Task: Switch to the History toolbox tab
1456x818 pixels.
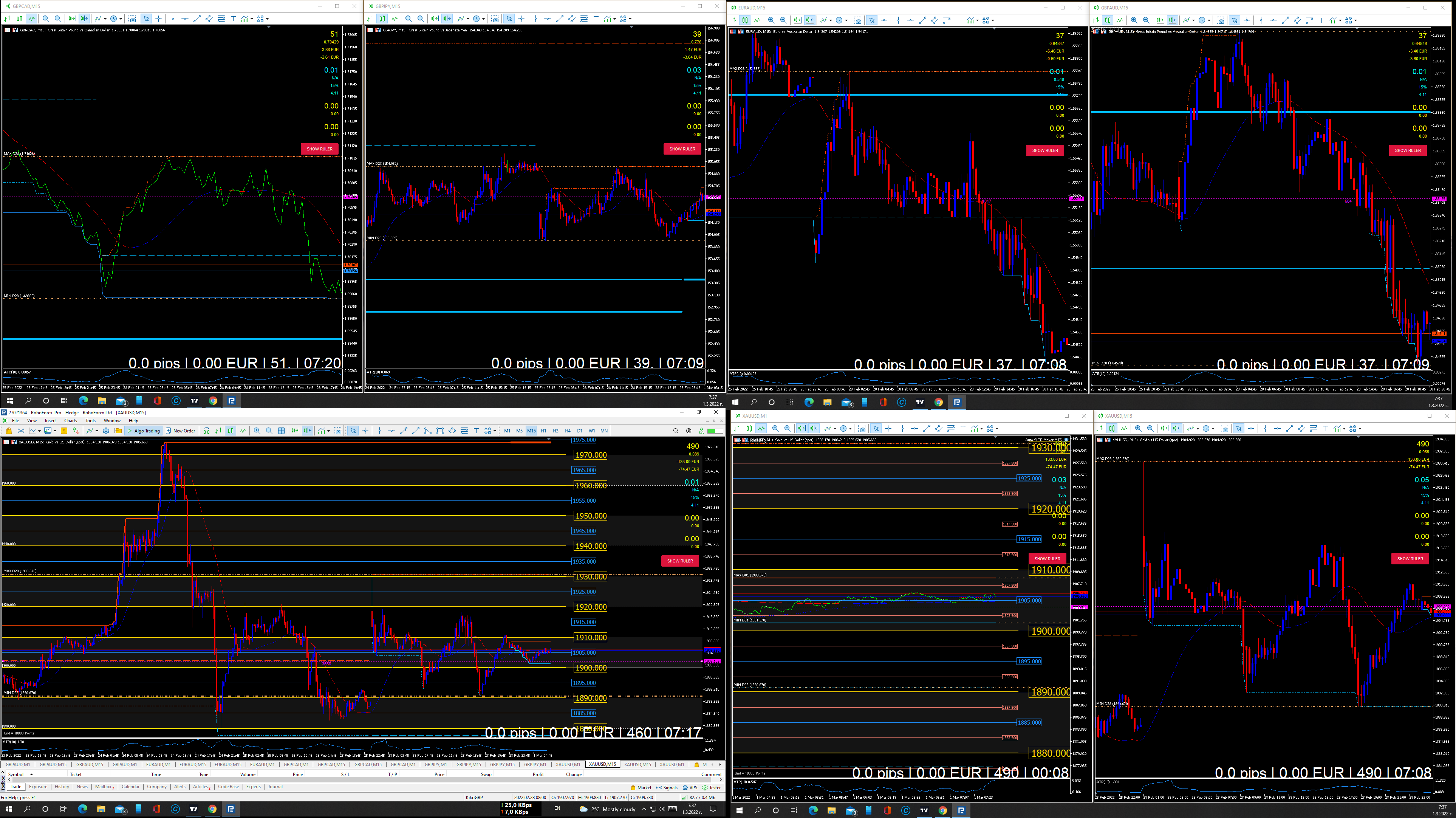Action: [x=62, y=787]
